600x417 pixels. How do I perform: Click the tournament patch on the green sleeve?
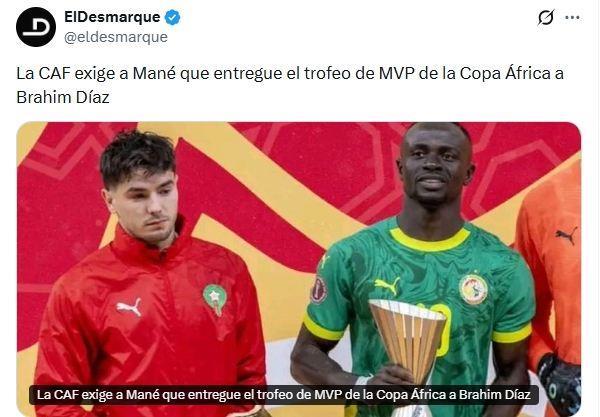click(319, 290)
